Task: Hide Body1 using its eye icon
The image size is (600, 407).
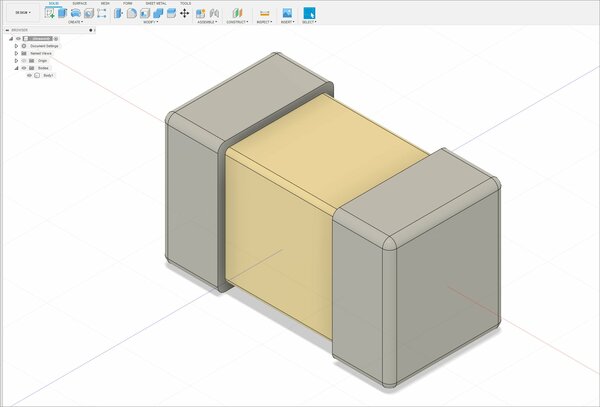Action: pyautogui.click(x=29, y=75)
